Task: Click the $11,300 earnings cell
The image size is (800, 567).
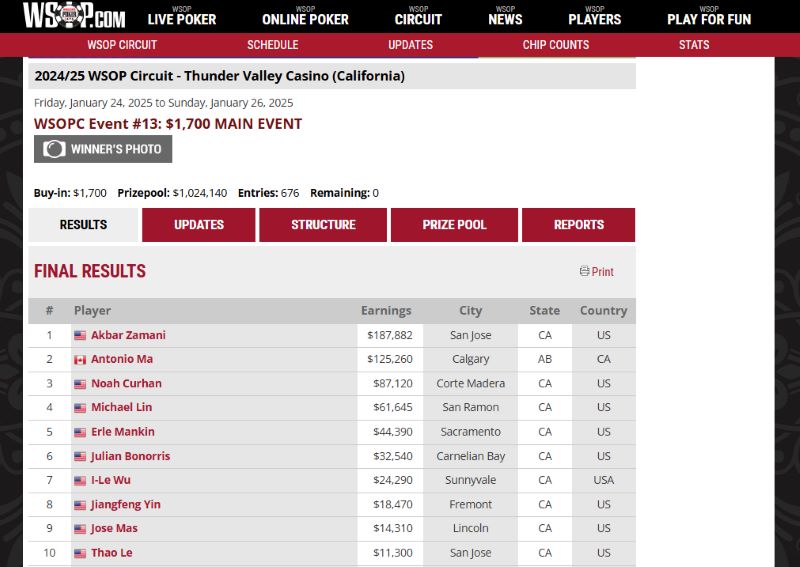Action: (x=390, y=553)
